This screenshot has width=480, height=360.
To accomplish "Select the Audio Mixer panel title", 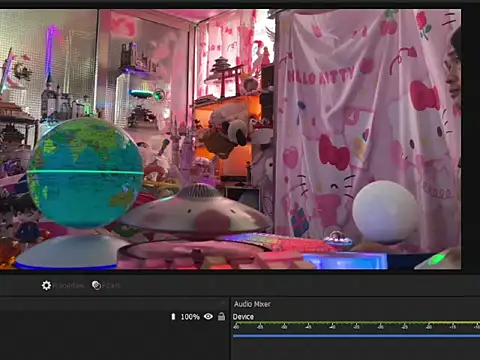I will [x=252, y=304].
